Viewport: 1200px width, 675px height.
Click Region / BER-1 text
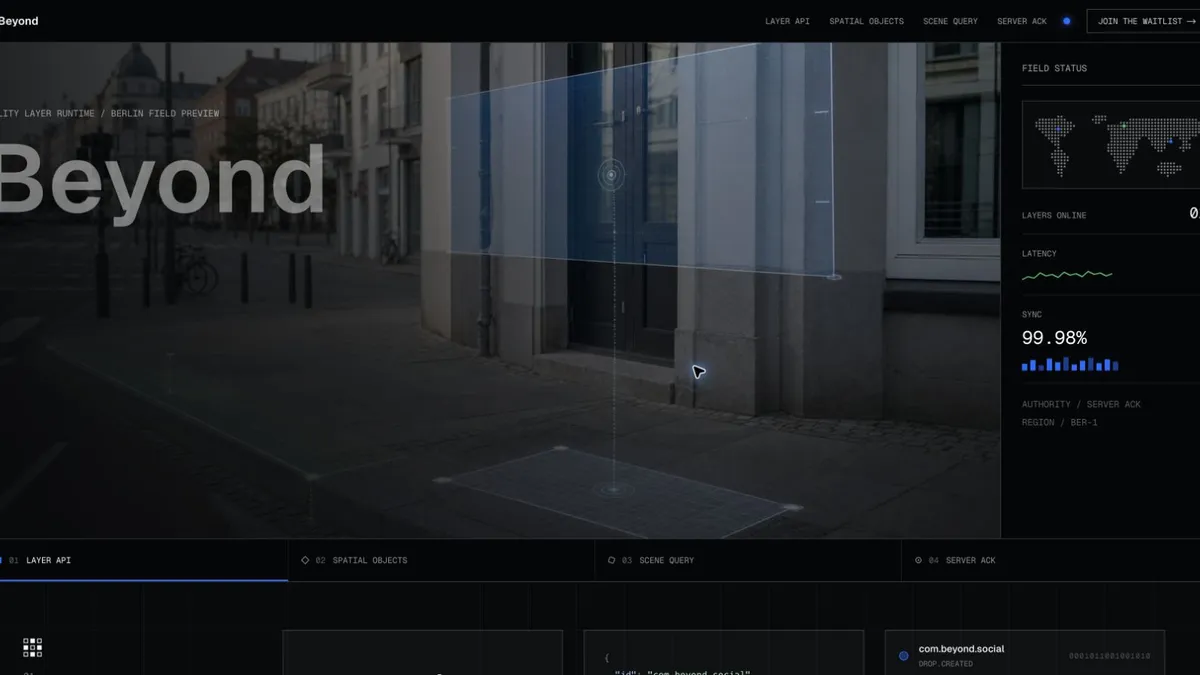click(x=1062, y=422)
